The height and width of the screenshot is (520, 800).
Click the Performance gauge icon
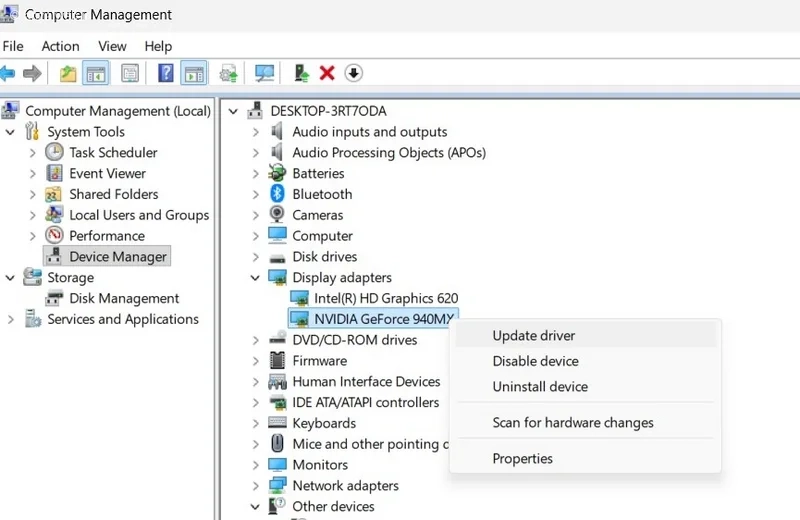[54, 235]
